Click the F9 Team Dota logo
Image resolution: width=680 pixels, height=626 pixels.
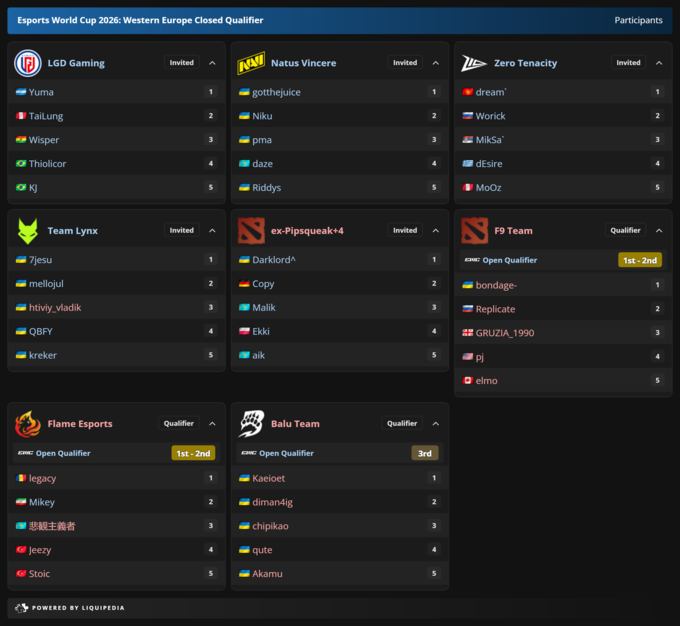474,231
